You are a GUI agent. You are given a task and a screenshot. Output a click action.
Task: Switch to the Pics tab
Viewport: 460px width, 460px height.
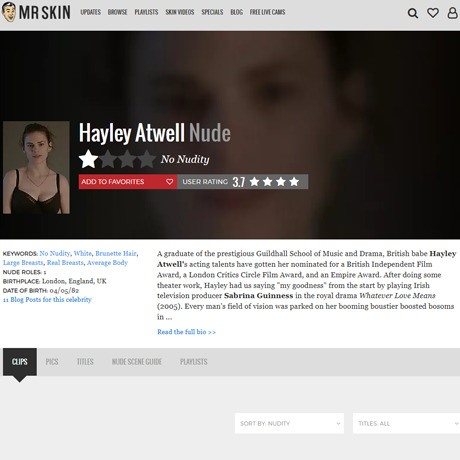click(52, 362)
